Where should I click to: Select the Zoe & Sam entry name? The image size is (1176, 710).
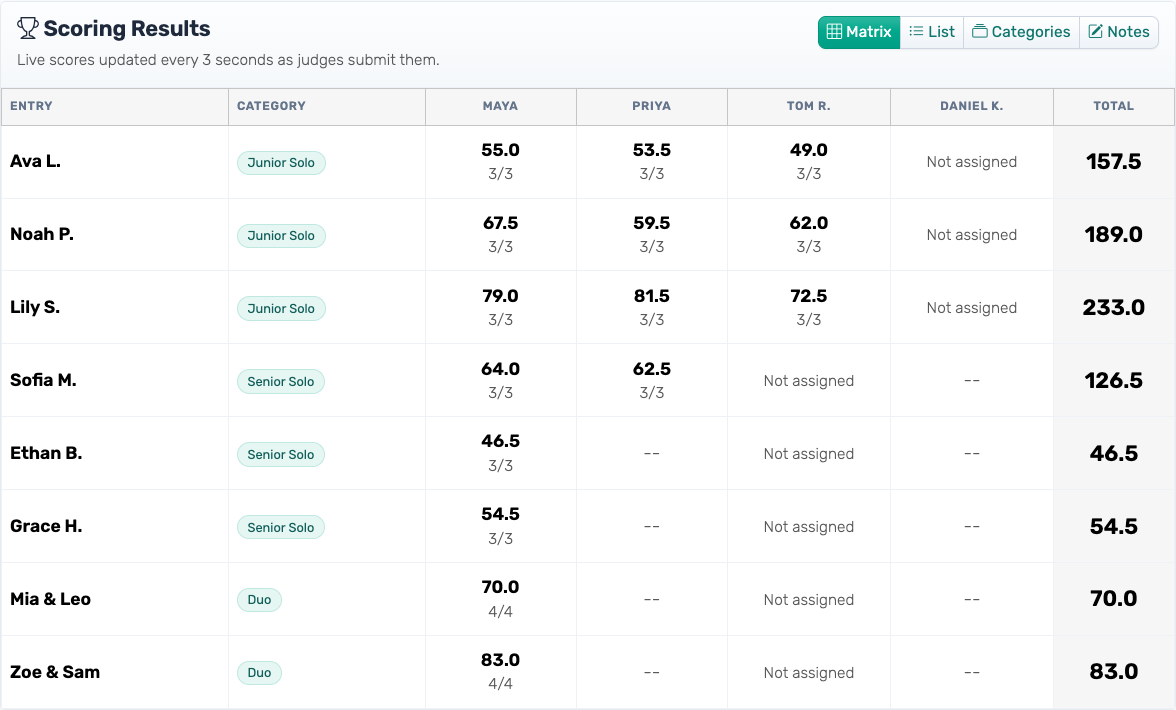tap(55, 672)
